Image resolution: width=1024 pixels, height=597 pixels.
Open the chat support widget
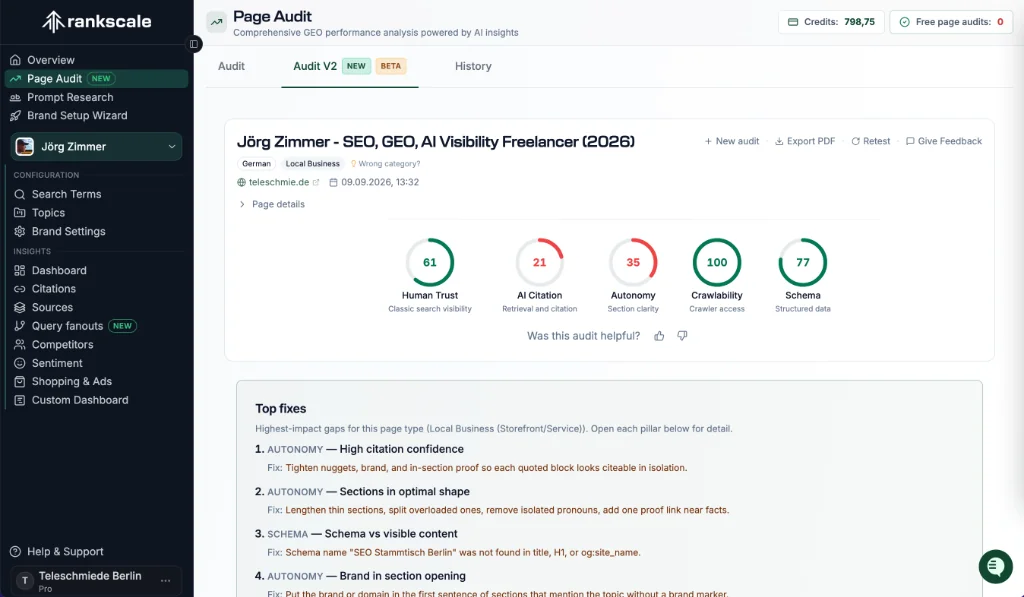[x=995, y=566]
